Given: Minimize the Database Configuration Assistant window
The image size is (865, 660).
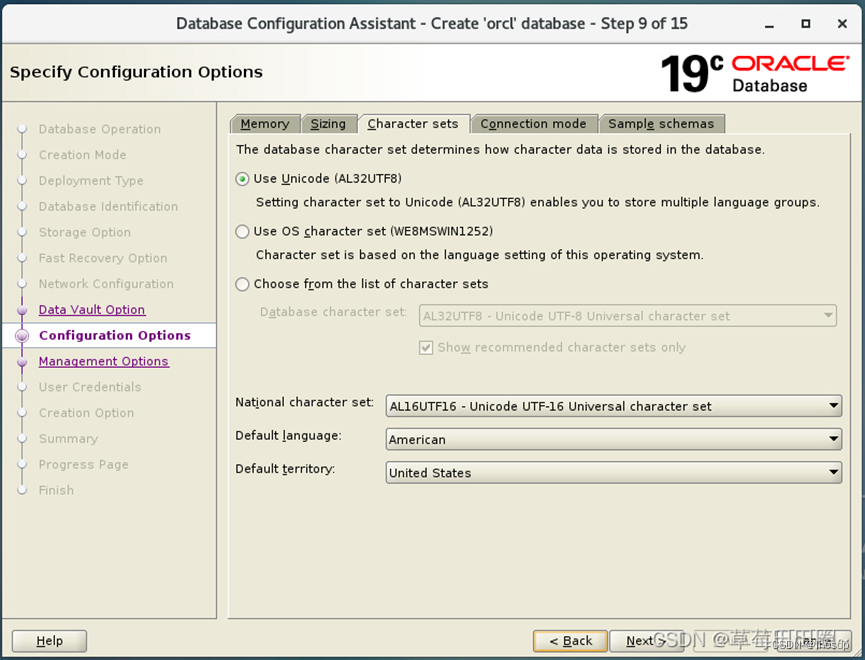Looking at the screenshot, I should coord(770,24).
